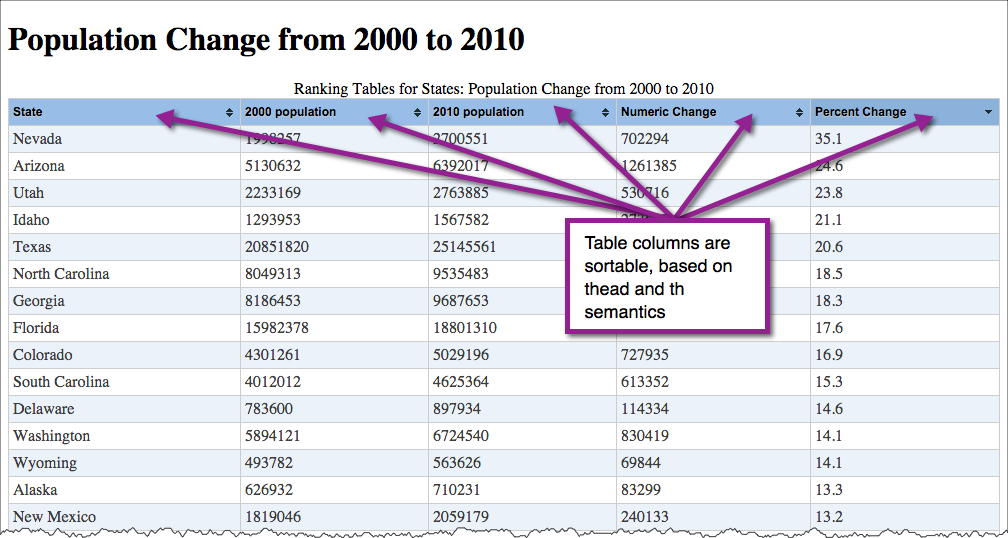Click Wyoming's percent change value
The image size is (1008, 538).
[828, 463]
